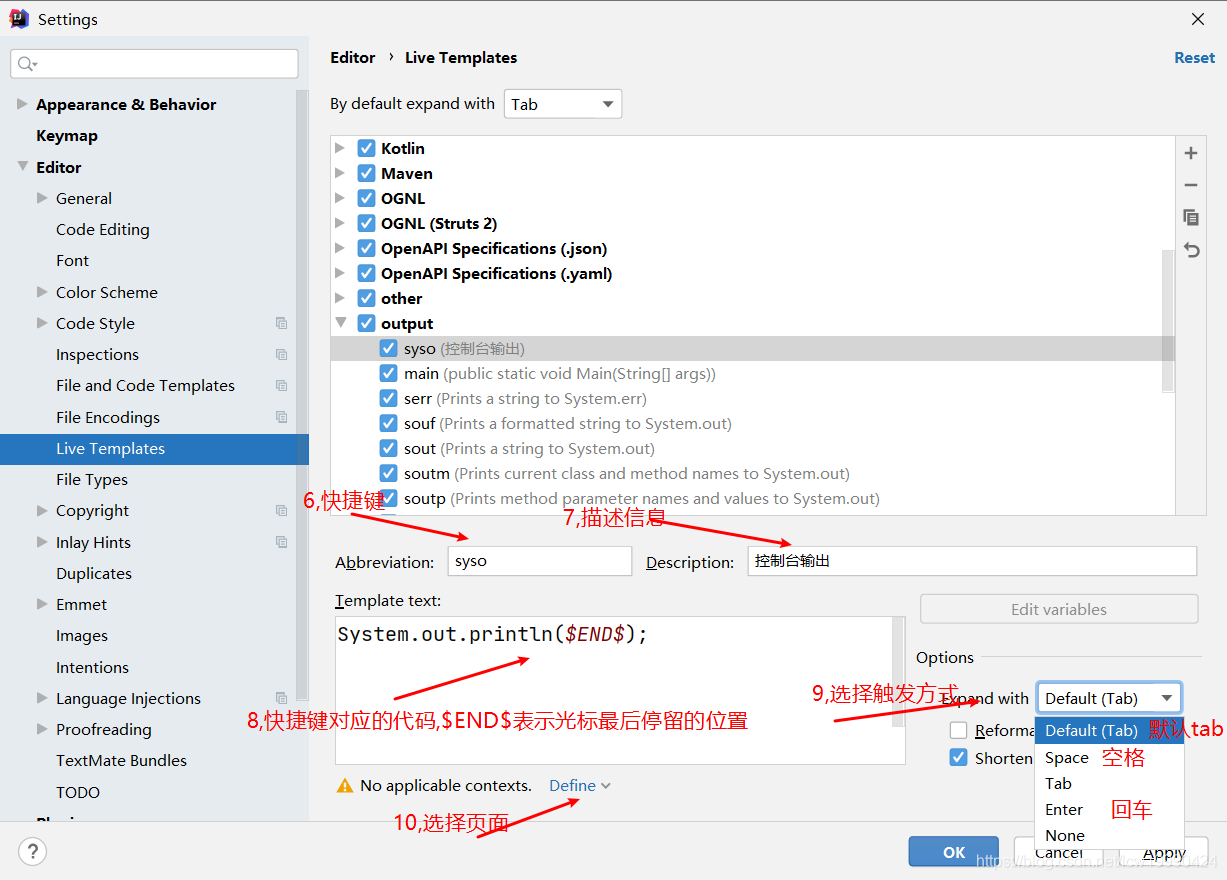This screenshot has width=1227, height=880.
Task: Click the warning icon beside No applicable contexts
Action: [345, 786]
